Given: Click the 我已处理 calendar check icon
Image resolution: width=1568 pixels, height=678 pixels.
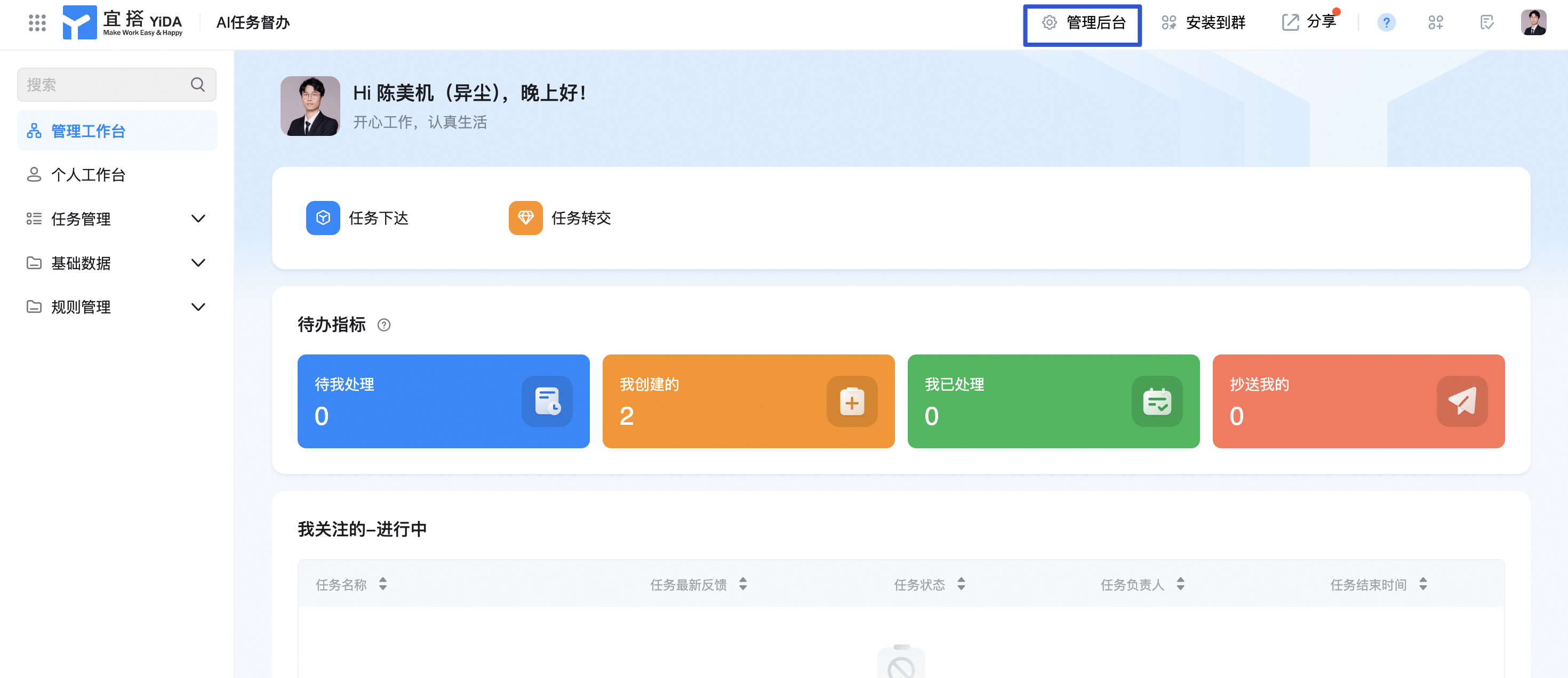Looking at the screenshot, I should coord(1156,401).
